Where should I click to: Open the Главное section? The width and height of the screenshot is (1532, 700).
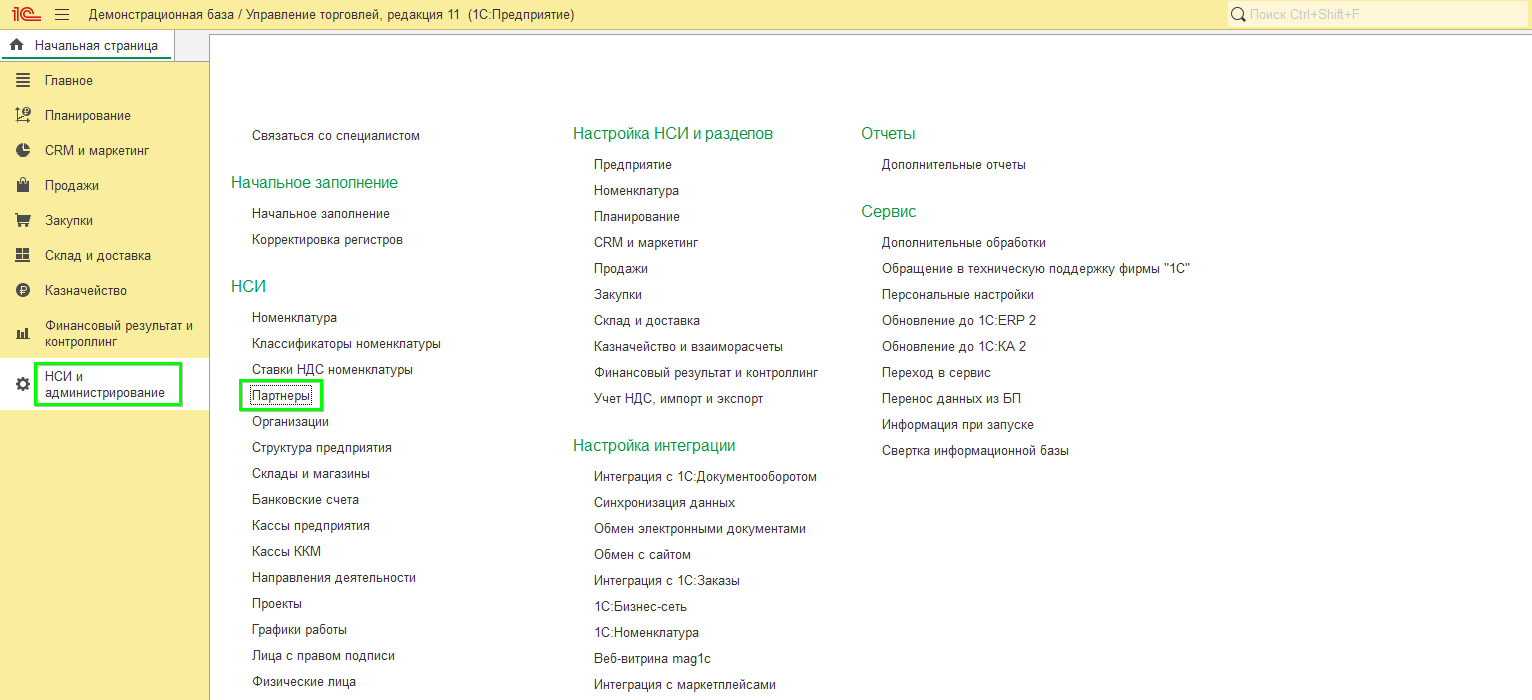click(x=69, y=80)
